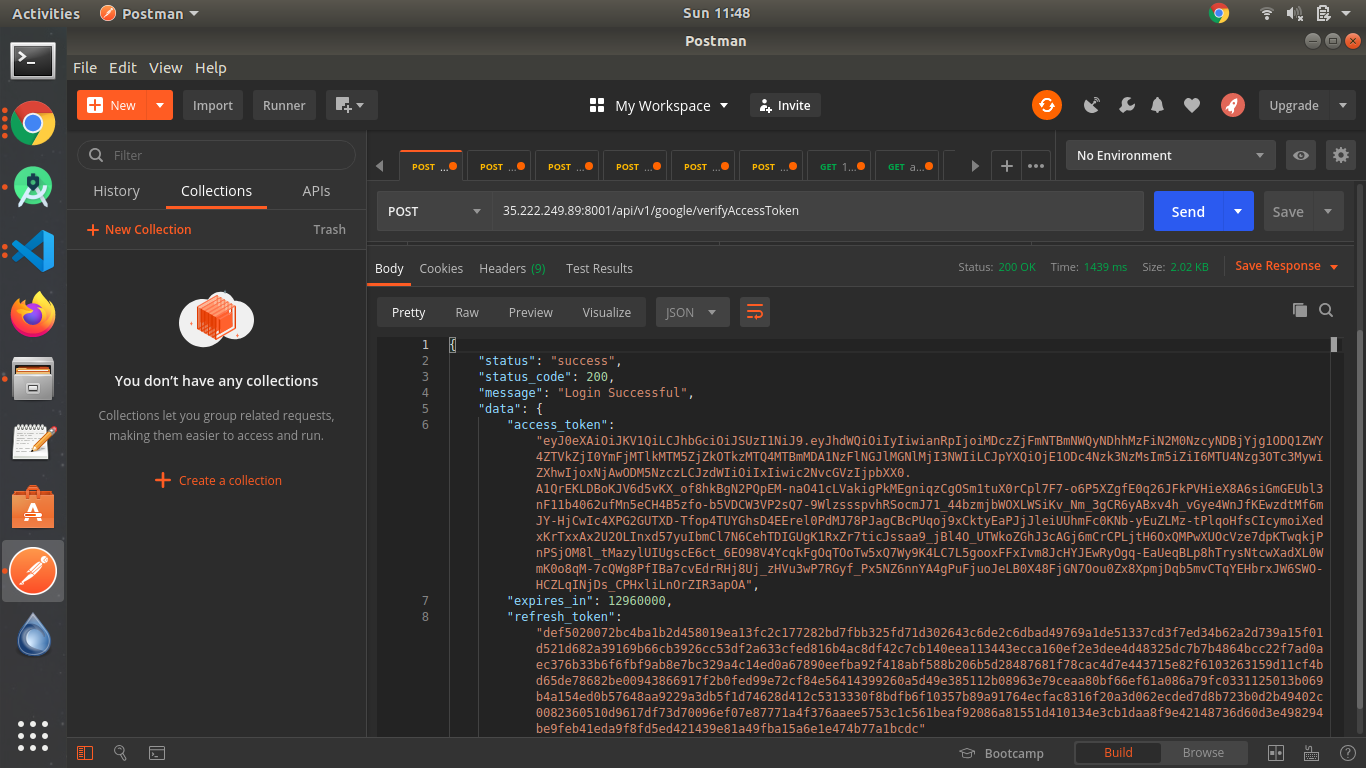Open the satellite capture requests icon

(x=1092, y=105)
